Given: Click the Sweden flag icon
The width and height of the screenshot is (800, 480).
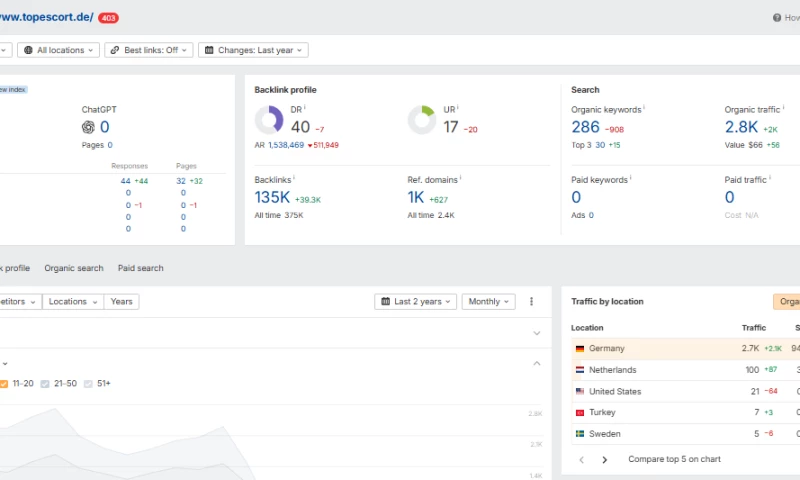Looking at the screenshot, I should click(580, 434).
